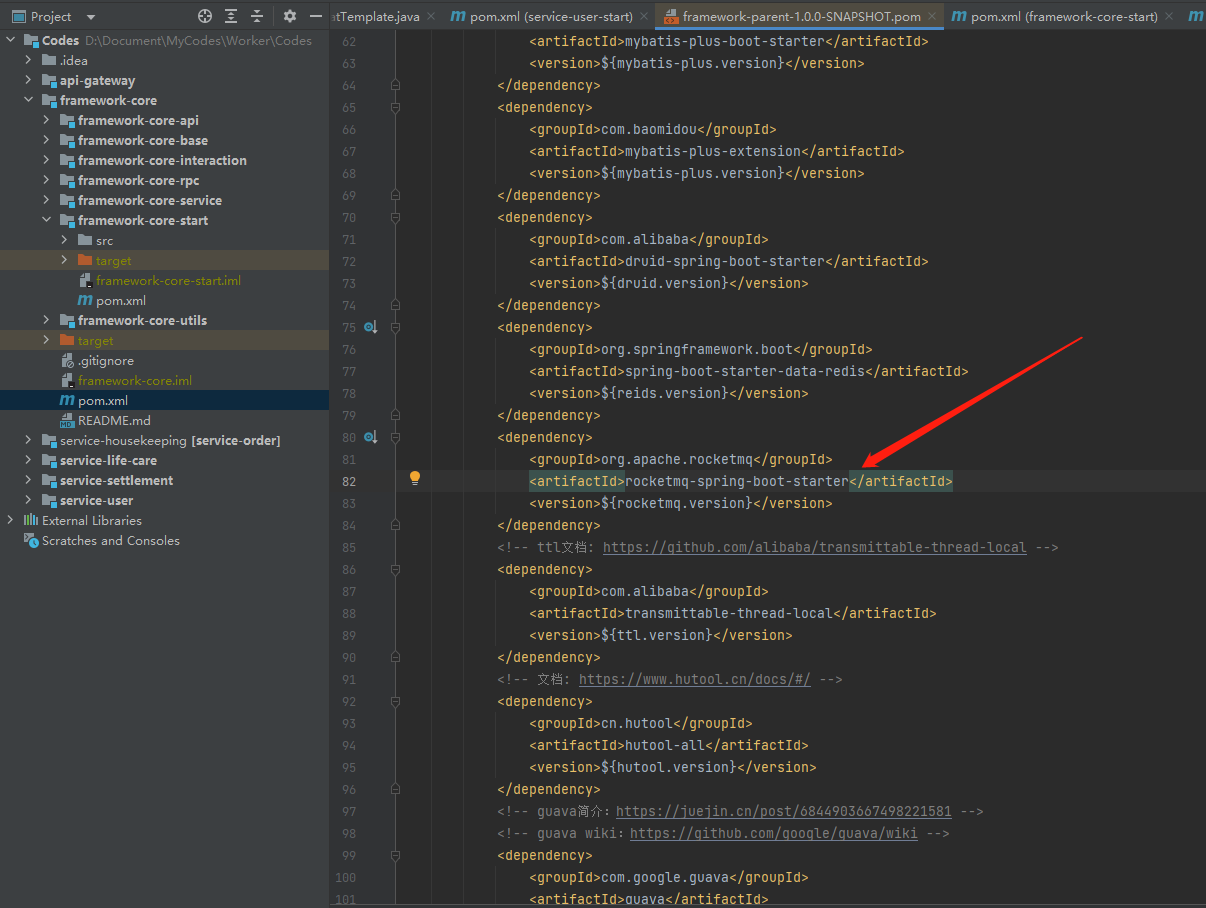Select target folder inside framework-core-start
Image resolution: width=1206 pixels, height=908 pixels.
pyautogui.click(x=113, y=261)
